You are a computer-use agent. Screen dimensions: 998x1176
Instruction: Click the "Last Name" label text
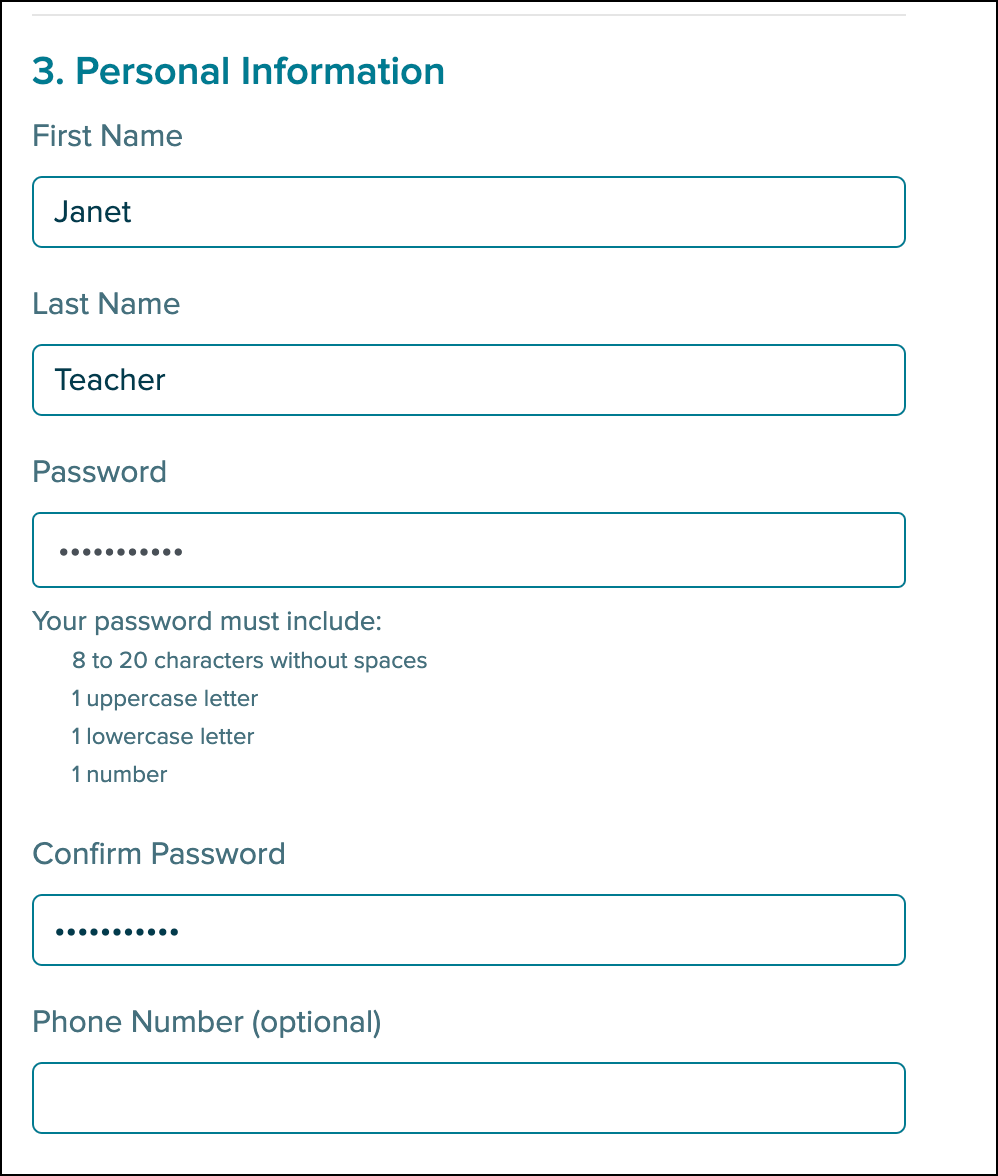106,304
